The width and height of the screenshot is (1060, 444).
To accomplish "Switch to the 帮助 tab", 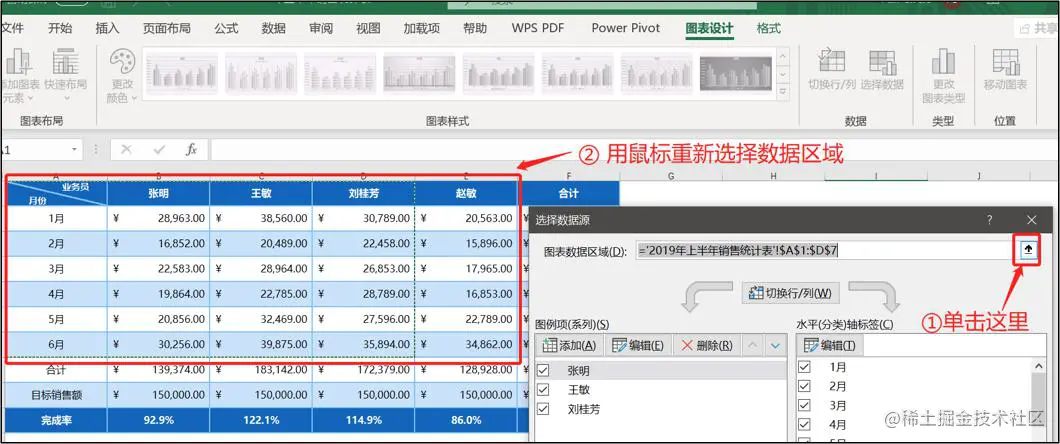I will coord(475,28).
